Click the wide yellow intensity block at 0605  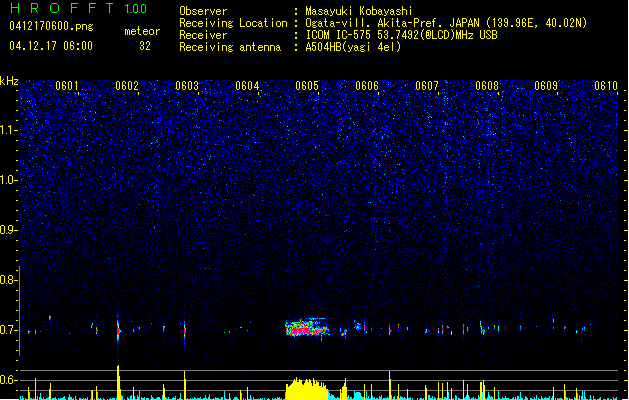(x=307, y=388)
